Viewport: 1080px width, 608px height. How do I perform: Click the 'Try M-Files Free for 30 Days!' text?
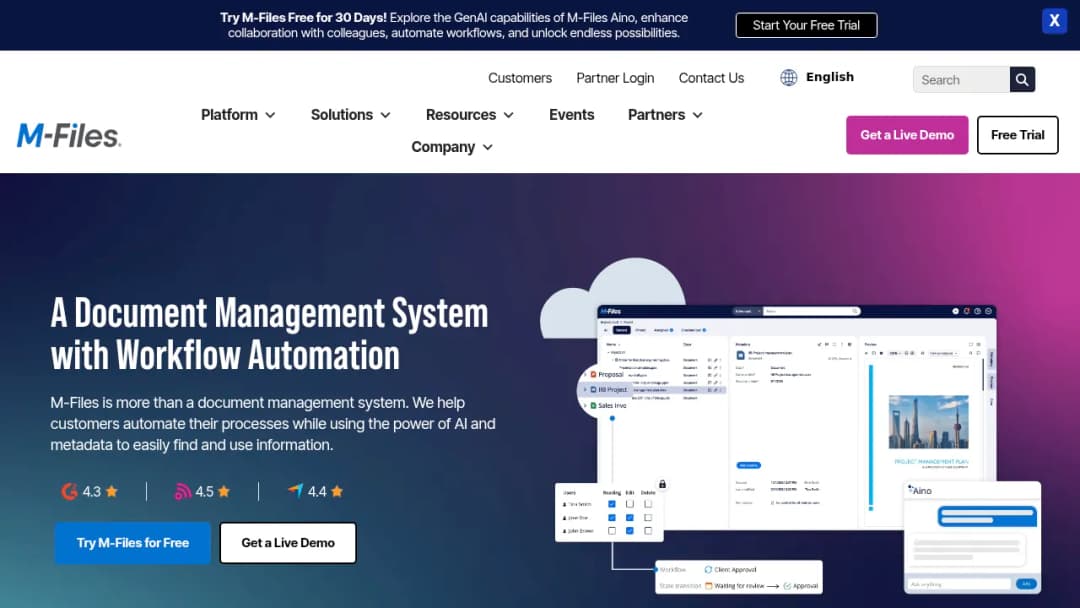point(303,17)
